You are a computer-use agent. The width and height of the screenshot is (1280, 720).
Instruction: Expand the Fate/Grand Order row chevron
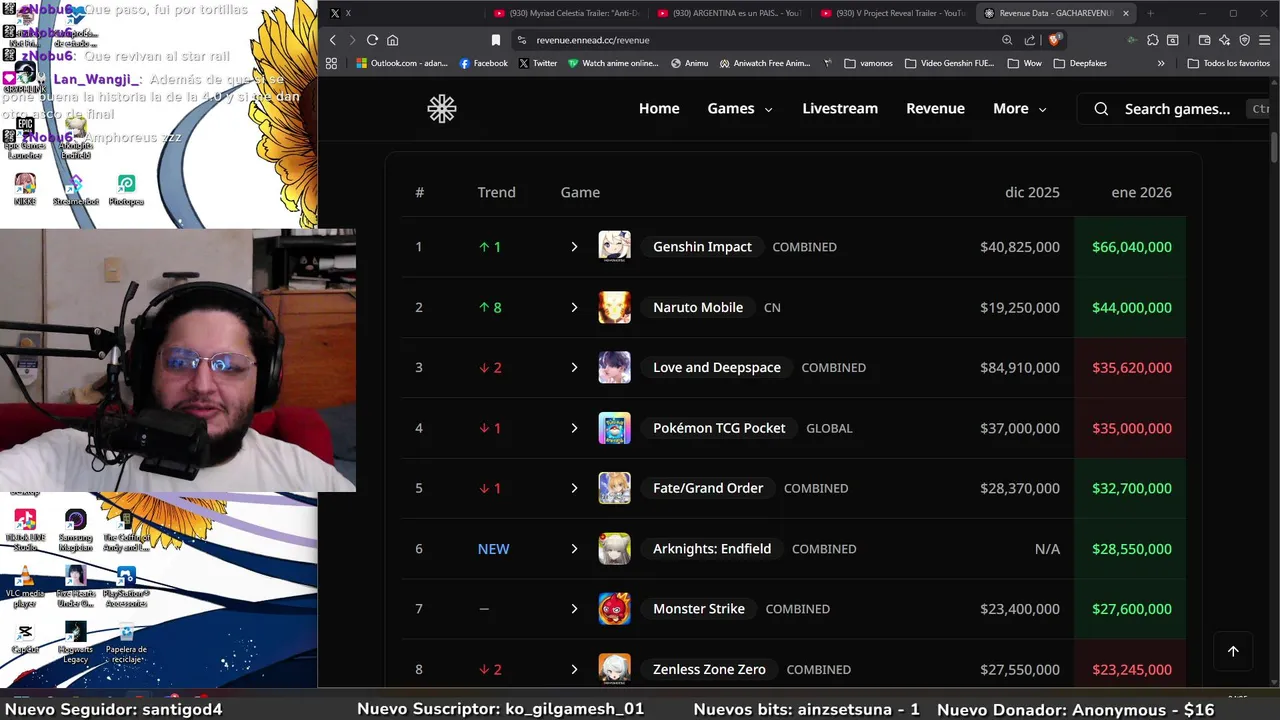point(574,488)
